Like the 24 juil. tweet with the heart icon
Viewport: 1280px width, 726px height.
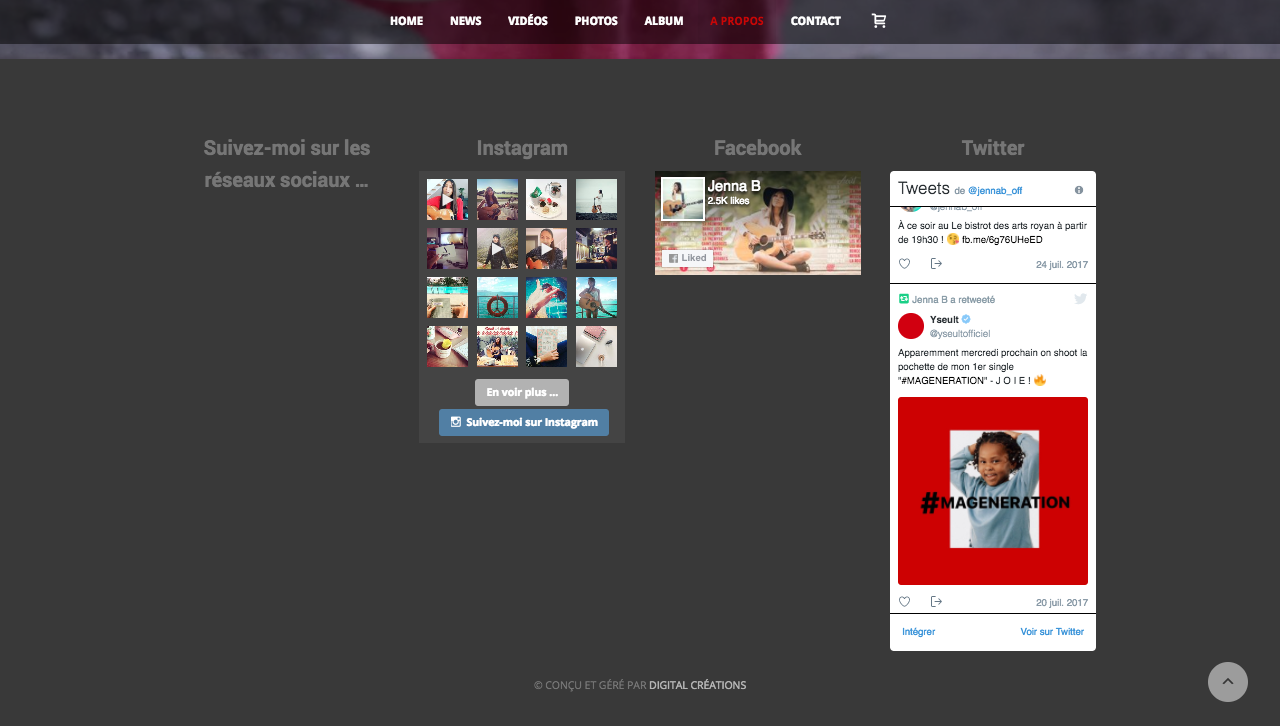(x=905, y=264)
